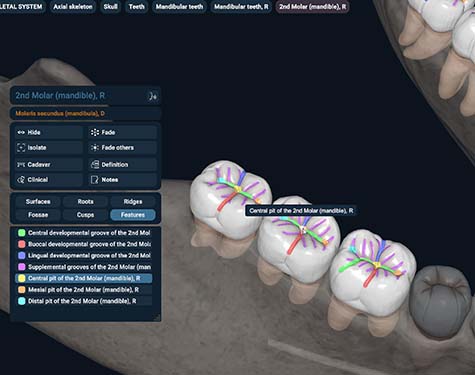
Task: Click the 2nd Molar (mandible), R panel title
Action: click(60, 96)
